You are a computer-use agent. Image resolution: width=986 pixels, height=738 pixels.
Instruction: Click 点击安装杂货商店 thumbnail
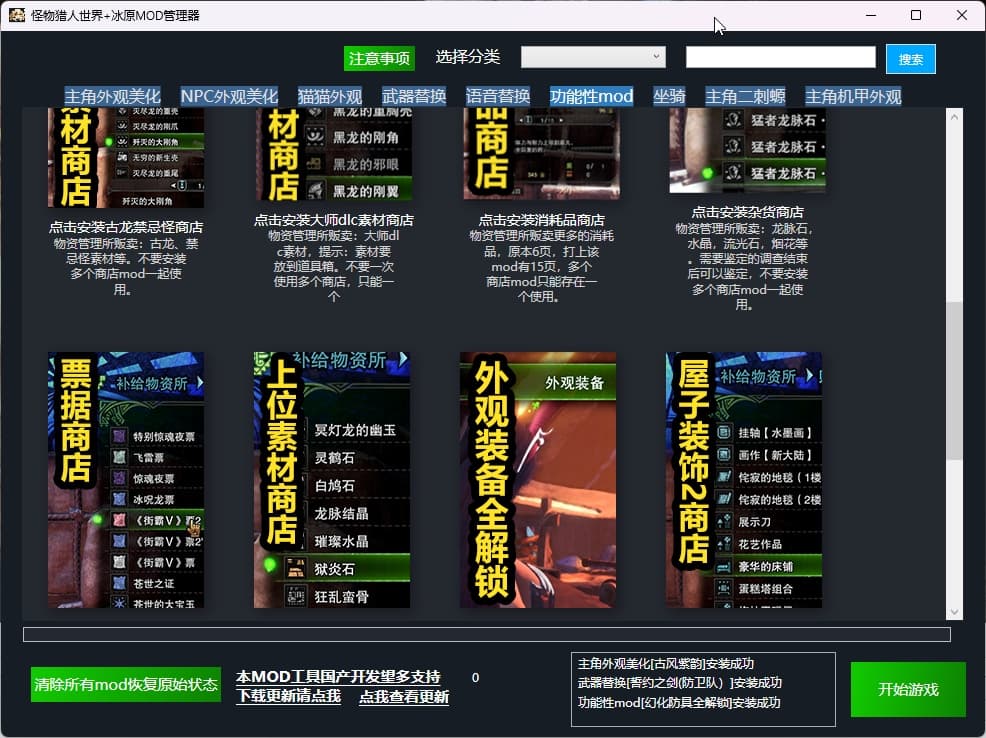point(747,151)
